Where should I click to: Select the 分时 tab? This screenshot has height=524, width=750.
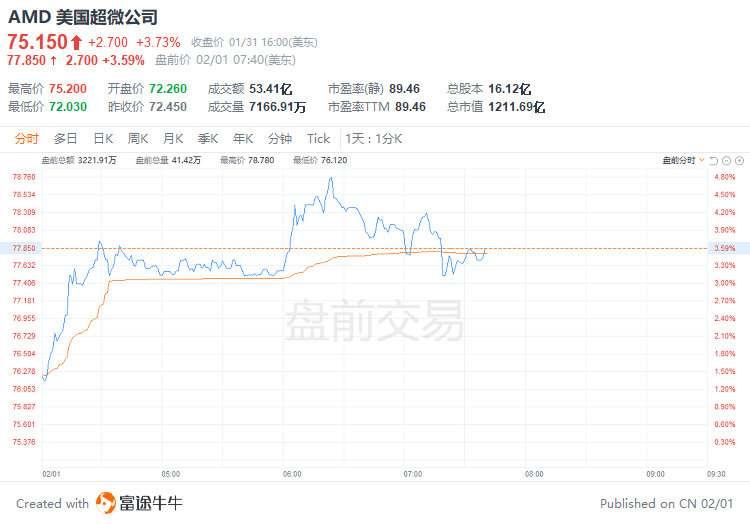pos(26,139)
